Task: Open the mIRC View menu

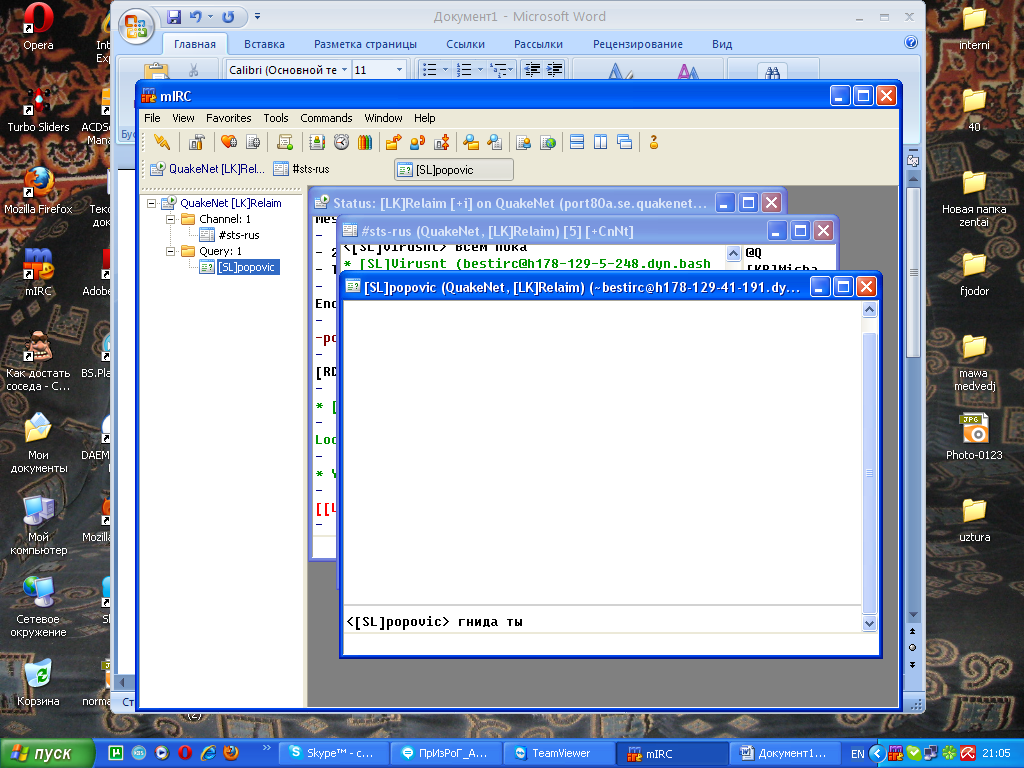Action: [183, 118]
